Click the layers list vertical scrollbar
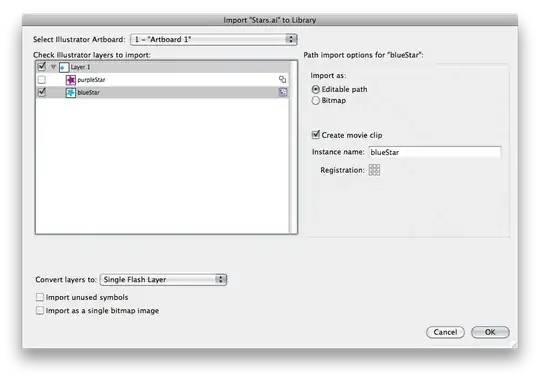 293,147
